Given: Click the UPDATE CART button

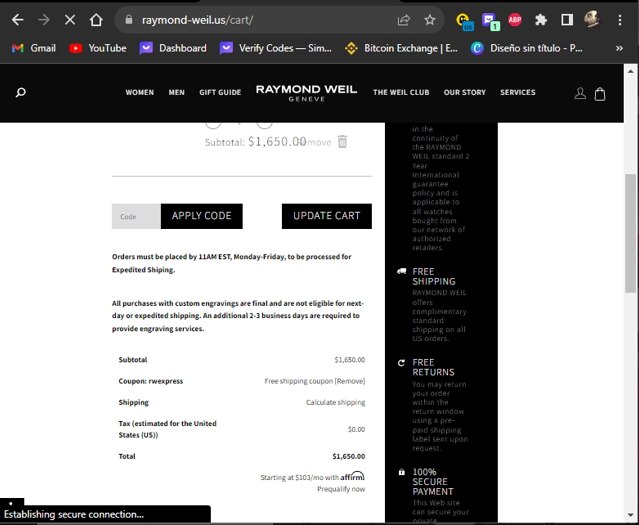Looking at the screenshot, I should [x=327, y=216].
